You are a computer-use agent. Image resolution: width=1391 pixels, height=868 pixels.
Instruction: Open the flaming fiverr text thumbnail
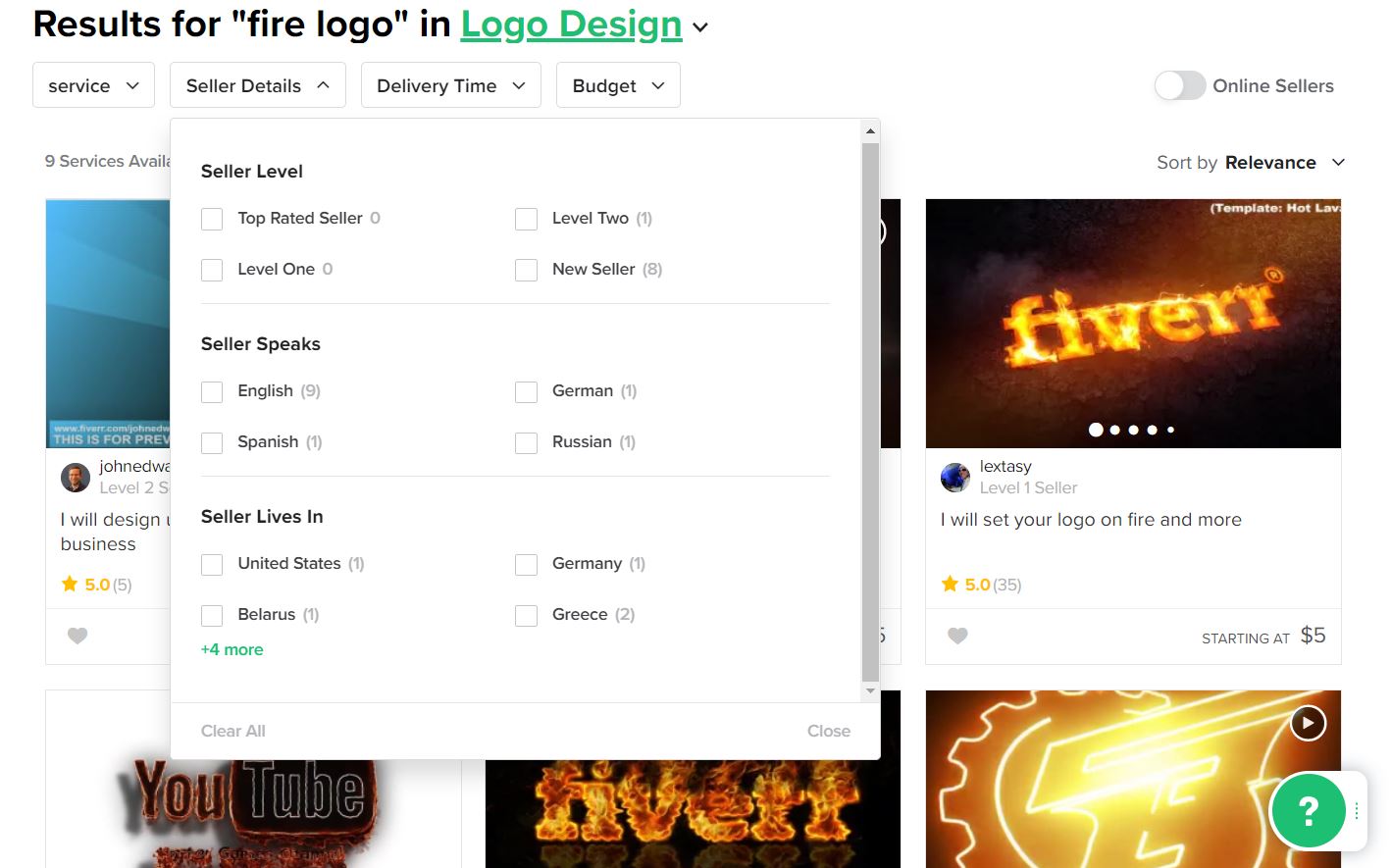tap(693, 814)
